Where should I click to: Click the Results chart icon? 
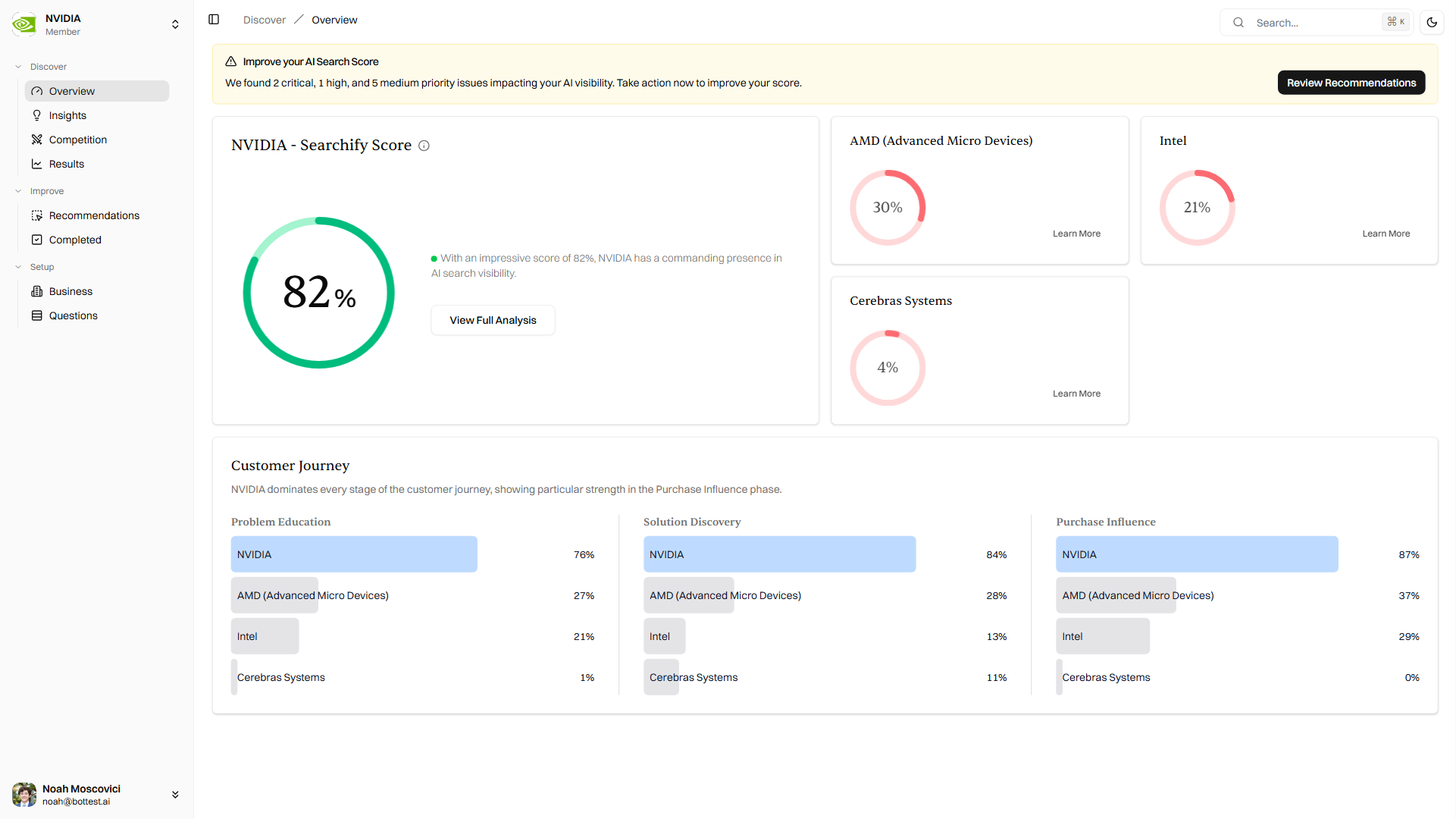[x=36, y=164]
